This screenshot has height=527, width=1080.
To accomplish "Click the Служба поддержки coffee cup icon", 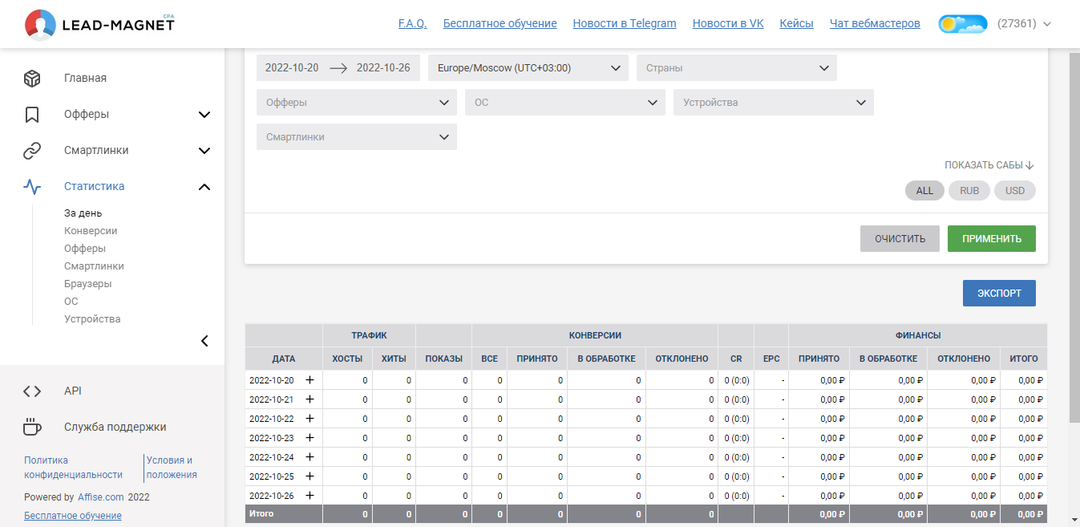I will coord(32,427).
